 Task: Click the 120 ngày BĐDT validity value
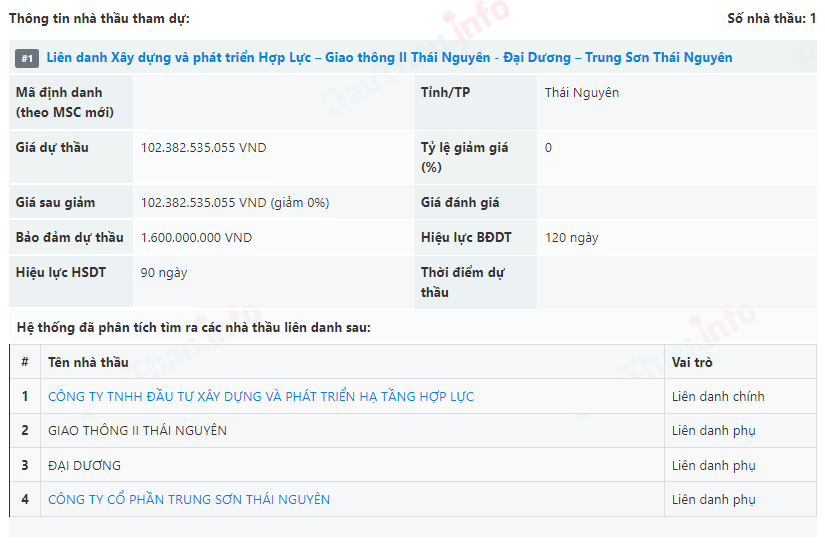[x=571, y=238]
